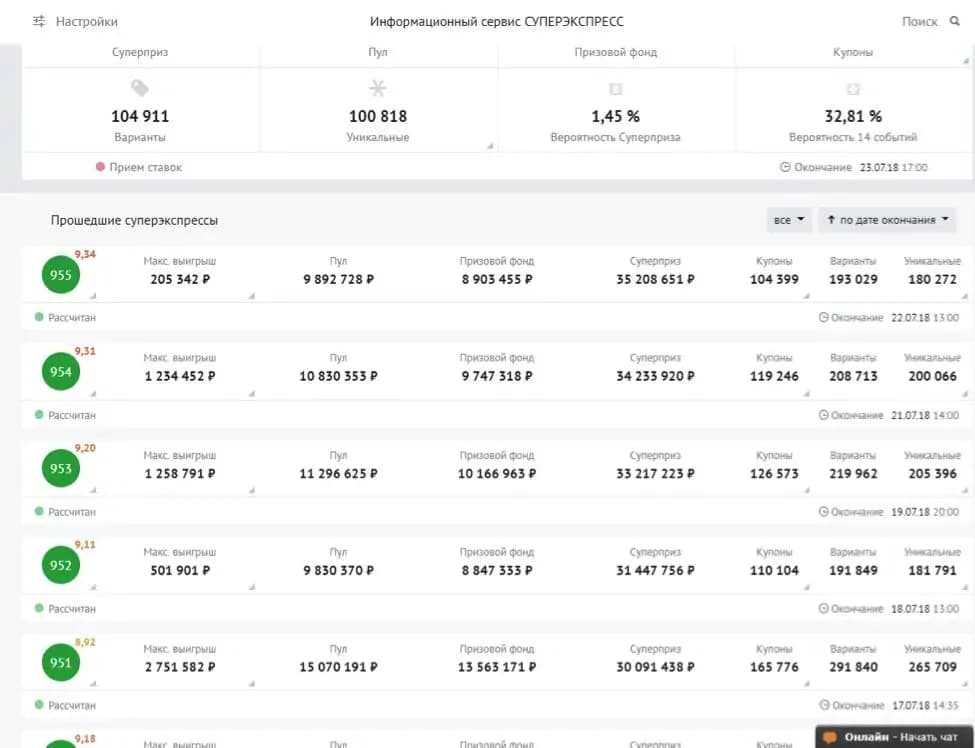Click the clock icon beside 22.07.18 13:00
975x748 pixels.
tap(824, 317)
